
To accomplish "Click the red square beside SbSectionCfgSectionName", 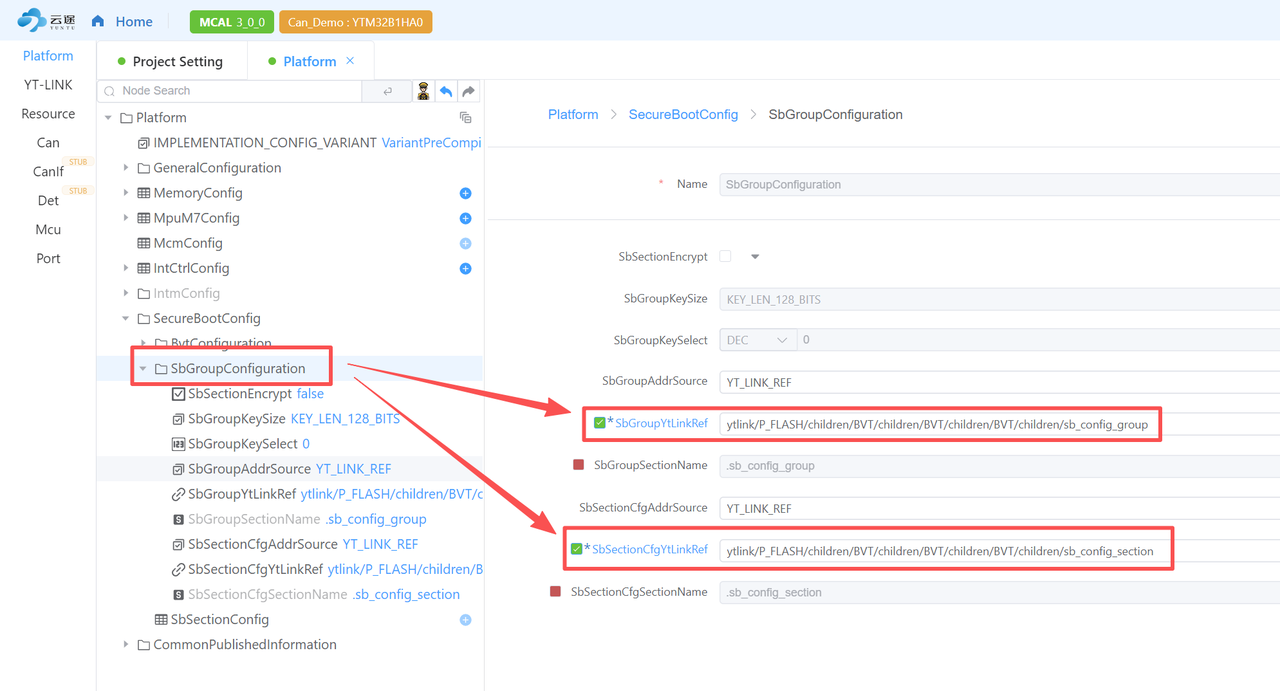I will (555, 592).
